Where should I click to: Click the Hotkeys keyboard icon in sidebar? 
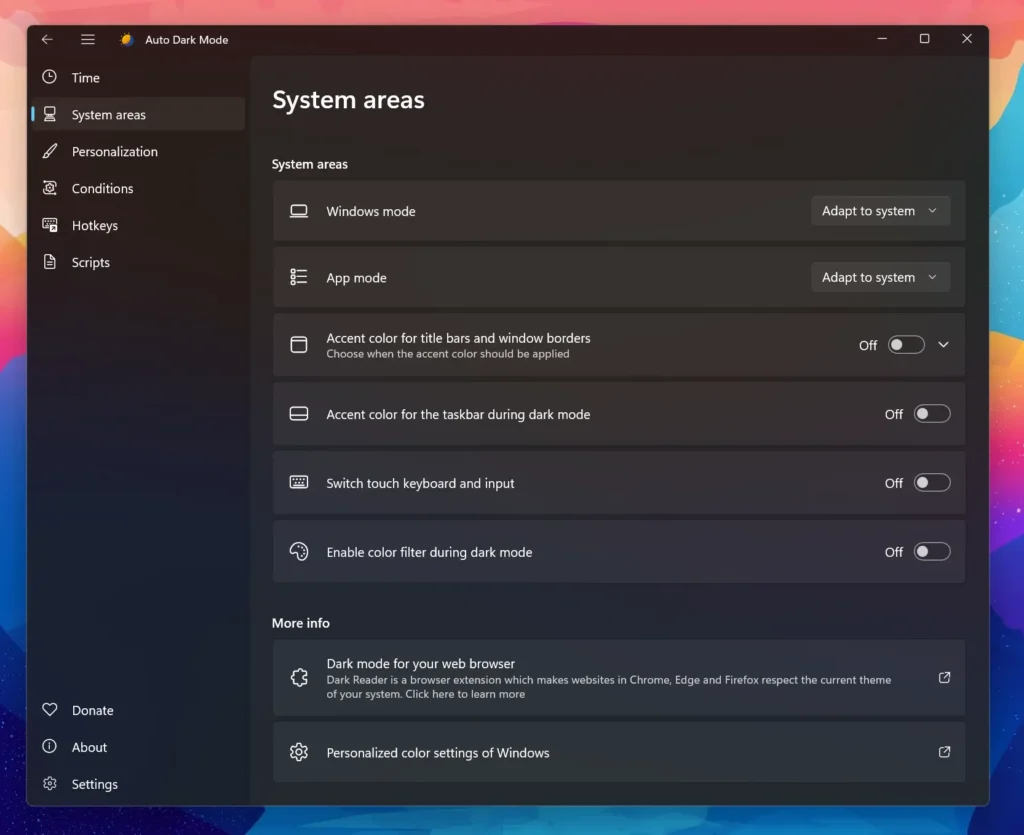click(x=50, y=225)
